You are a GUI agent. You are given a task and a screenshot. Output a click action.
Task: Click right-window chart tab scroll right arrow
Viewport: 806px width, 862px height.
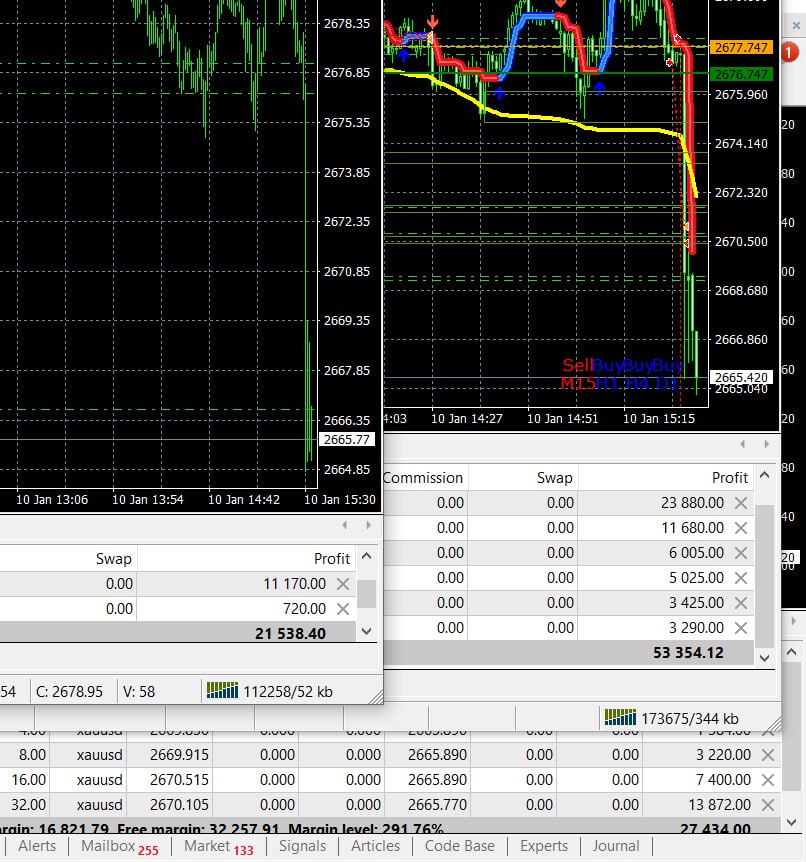click(766, 444)
